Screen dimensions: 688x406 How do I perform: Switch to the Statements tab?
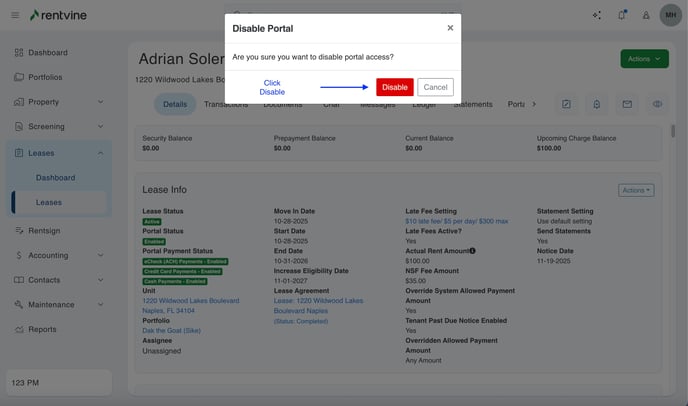(x=472, y=104)
